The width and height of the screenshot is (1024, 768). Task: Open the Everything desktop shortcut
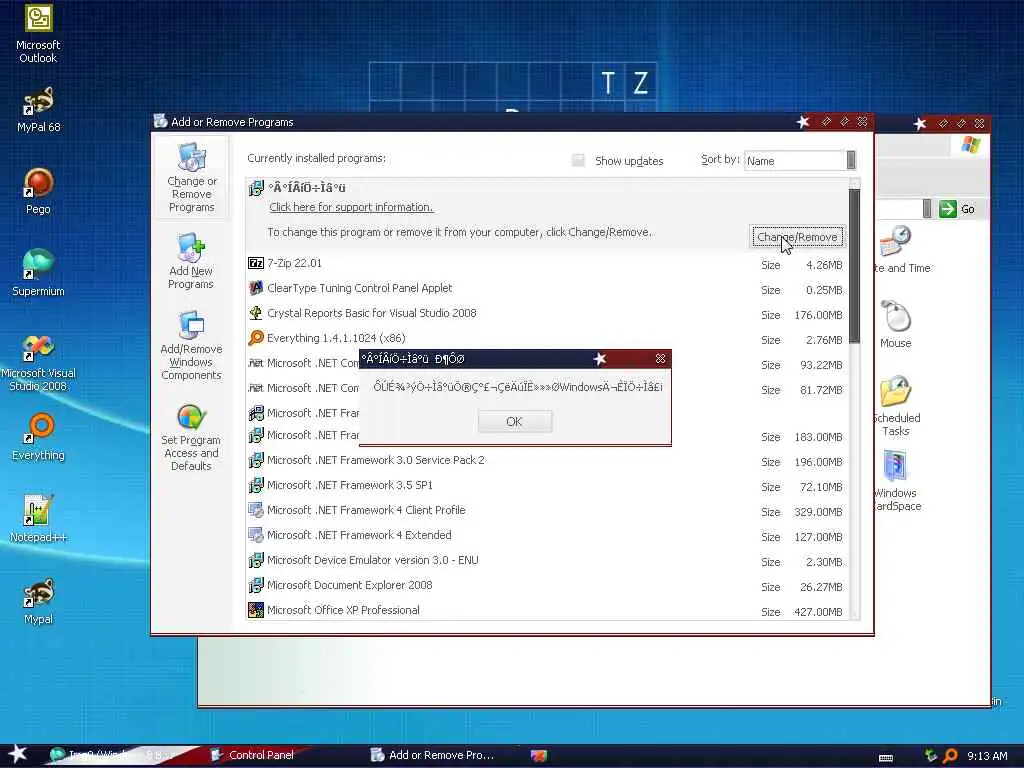[x=38, y=438]
